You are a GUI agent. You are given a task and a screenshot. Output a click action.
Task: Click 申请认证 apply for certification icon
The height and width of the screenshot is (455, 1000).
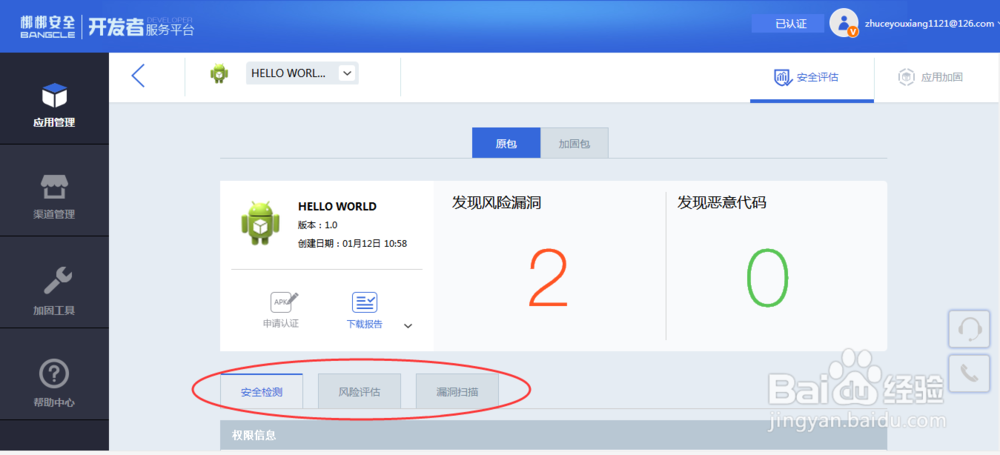[281, 310]
